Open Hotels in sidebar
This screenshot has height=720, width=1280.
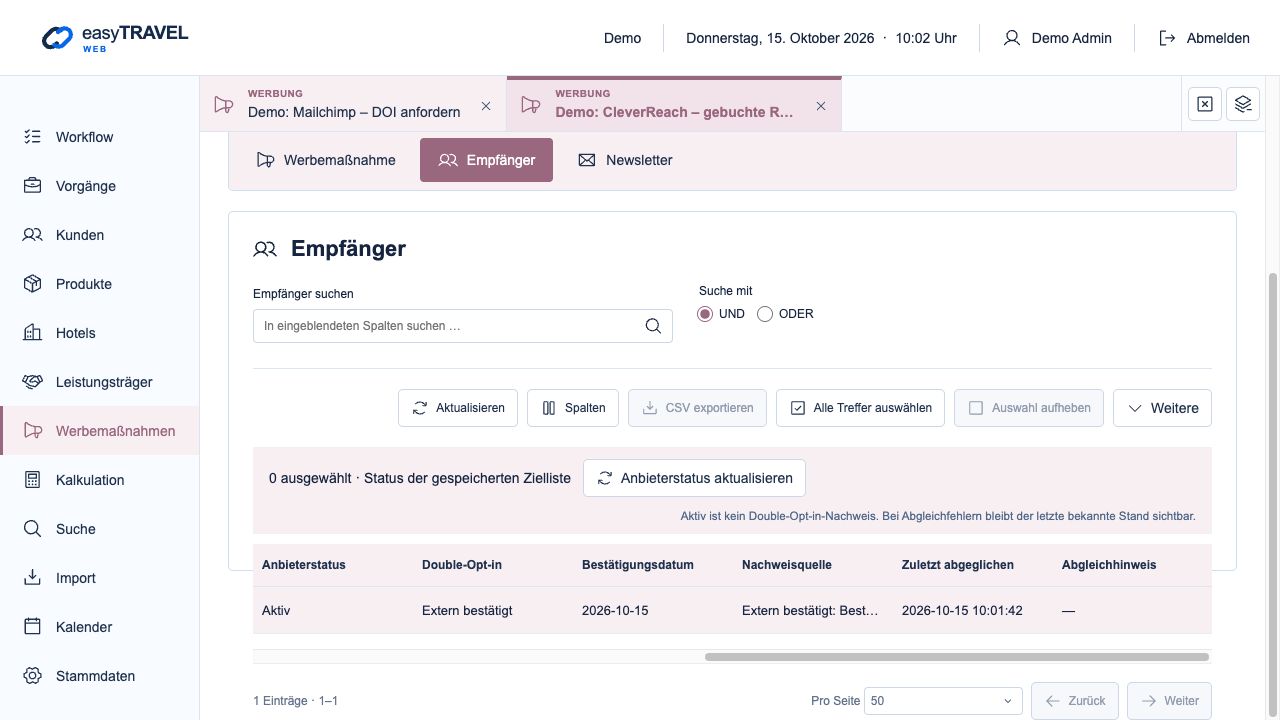pyautogui.click(x=100, y=333)
